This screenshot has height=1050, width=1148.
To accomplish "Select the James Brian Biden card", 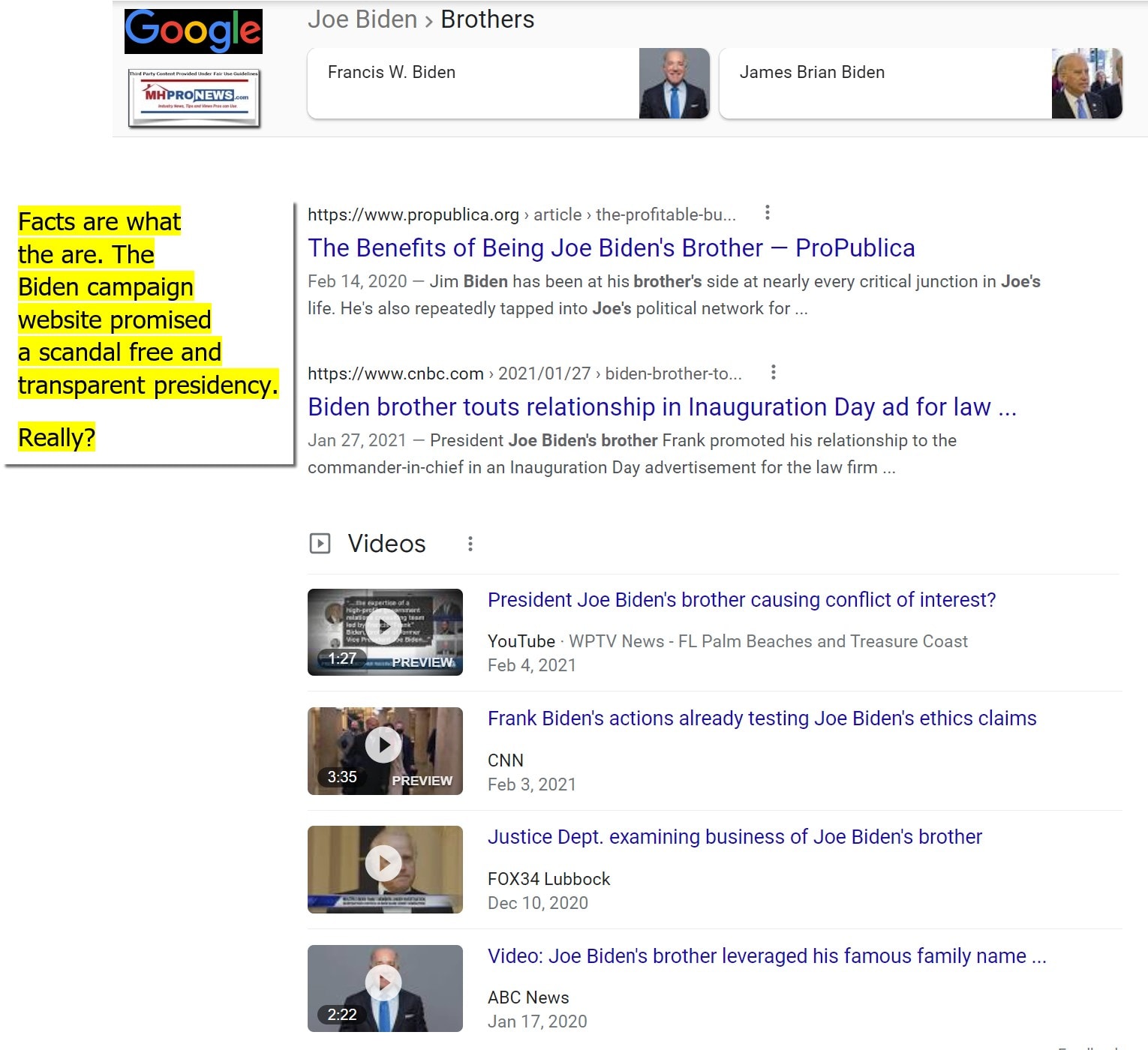I will point(885,82).
